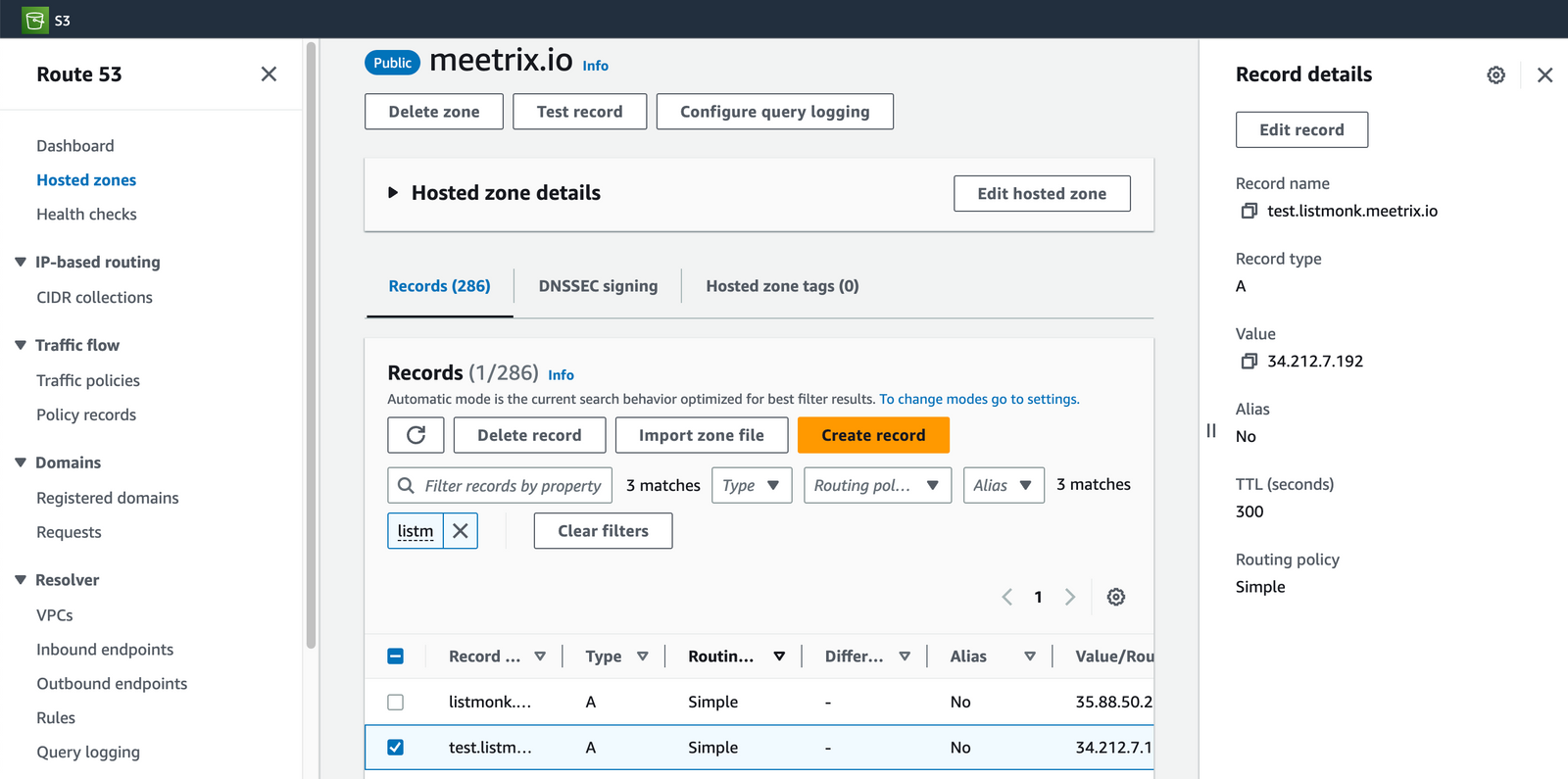Click the Delete zone button
The width and height of the screenshot is (1568, 779).
click(x=434, y=112)
